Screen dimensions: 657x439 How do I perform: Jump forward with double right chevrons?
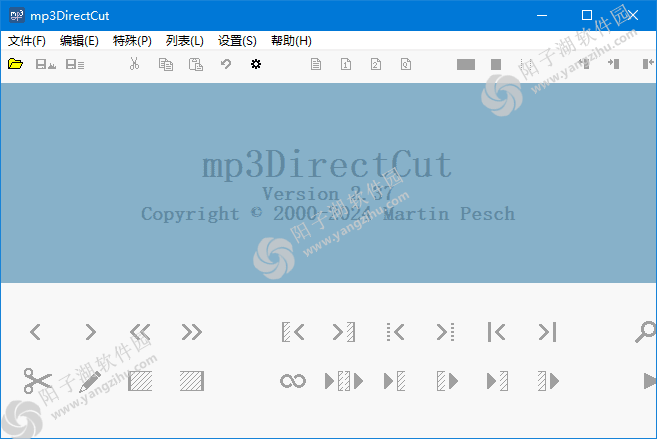(192, 332)
